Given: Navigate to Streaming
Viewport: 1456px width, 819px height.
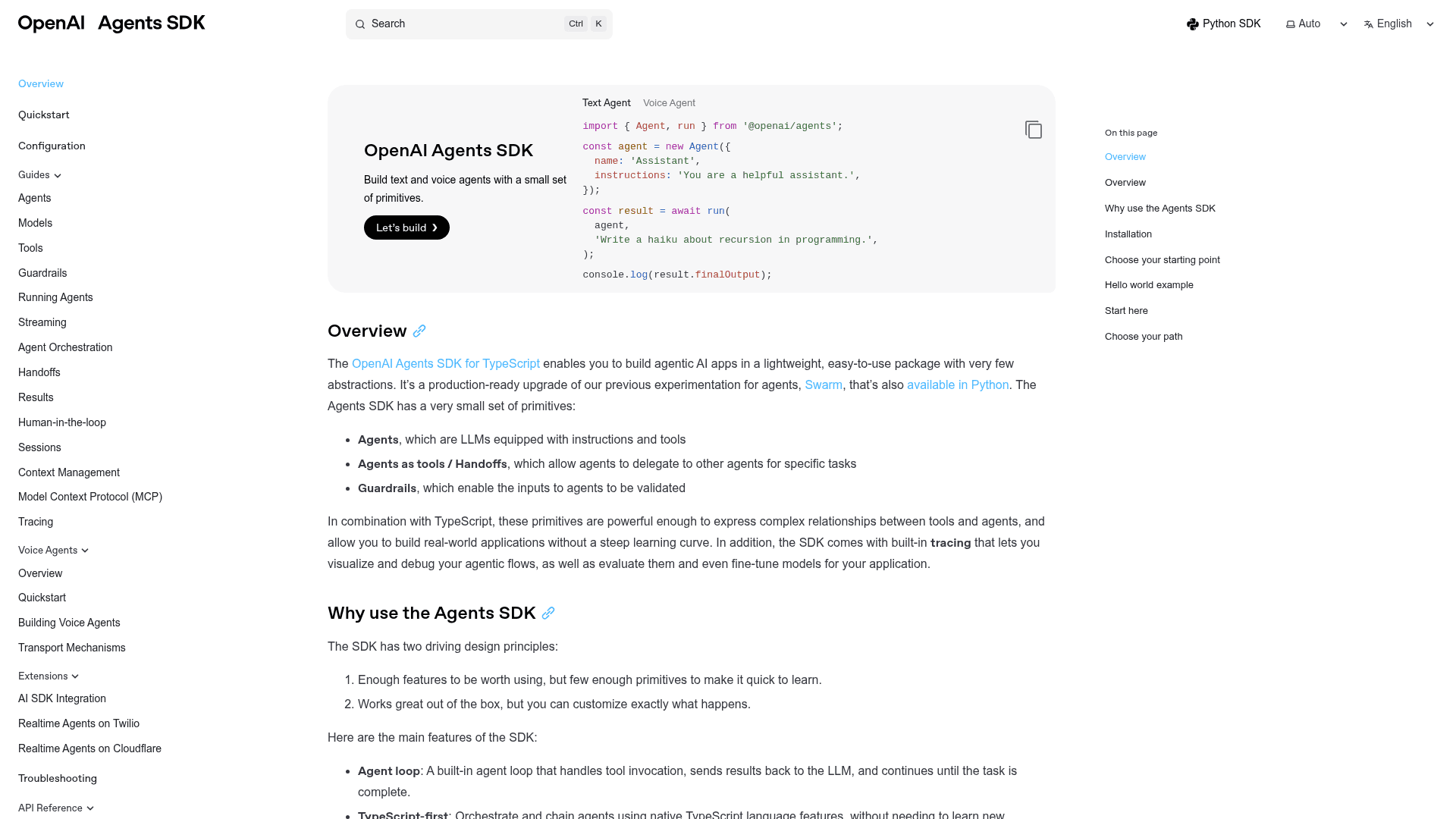Looking at the screenshot, I should point(42,323).
